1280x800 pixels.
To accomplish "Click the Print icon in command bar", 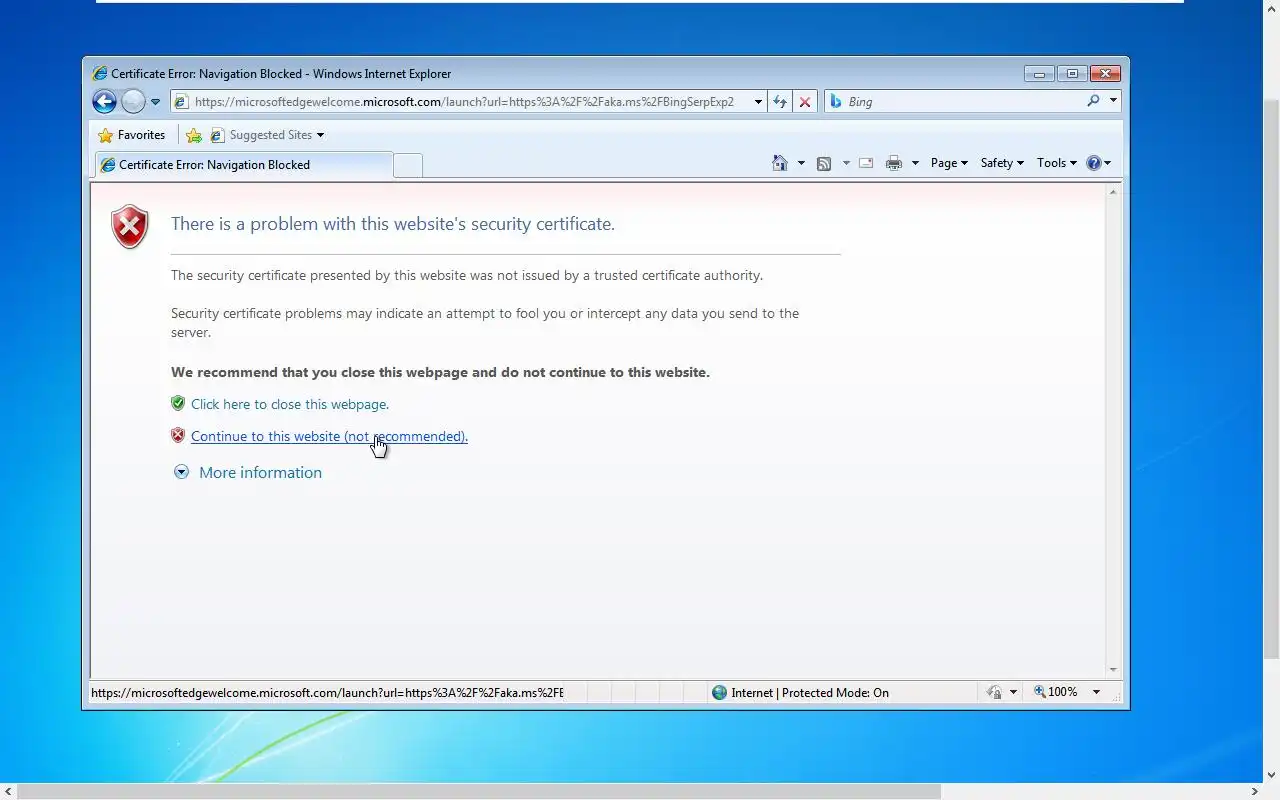I will 894,163.
